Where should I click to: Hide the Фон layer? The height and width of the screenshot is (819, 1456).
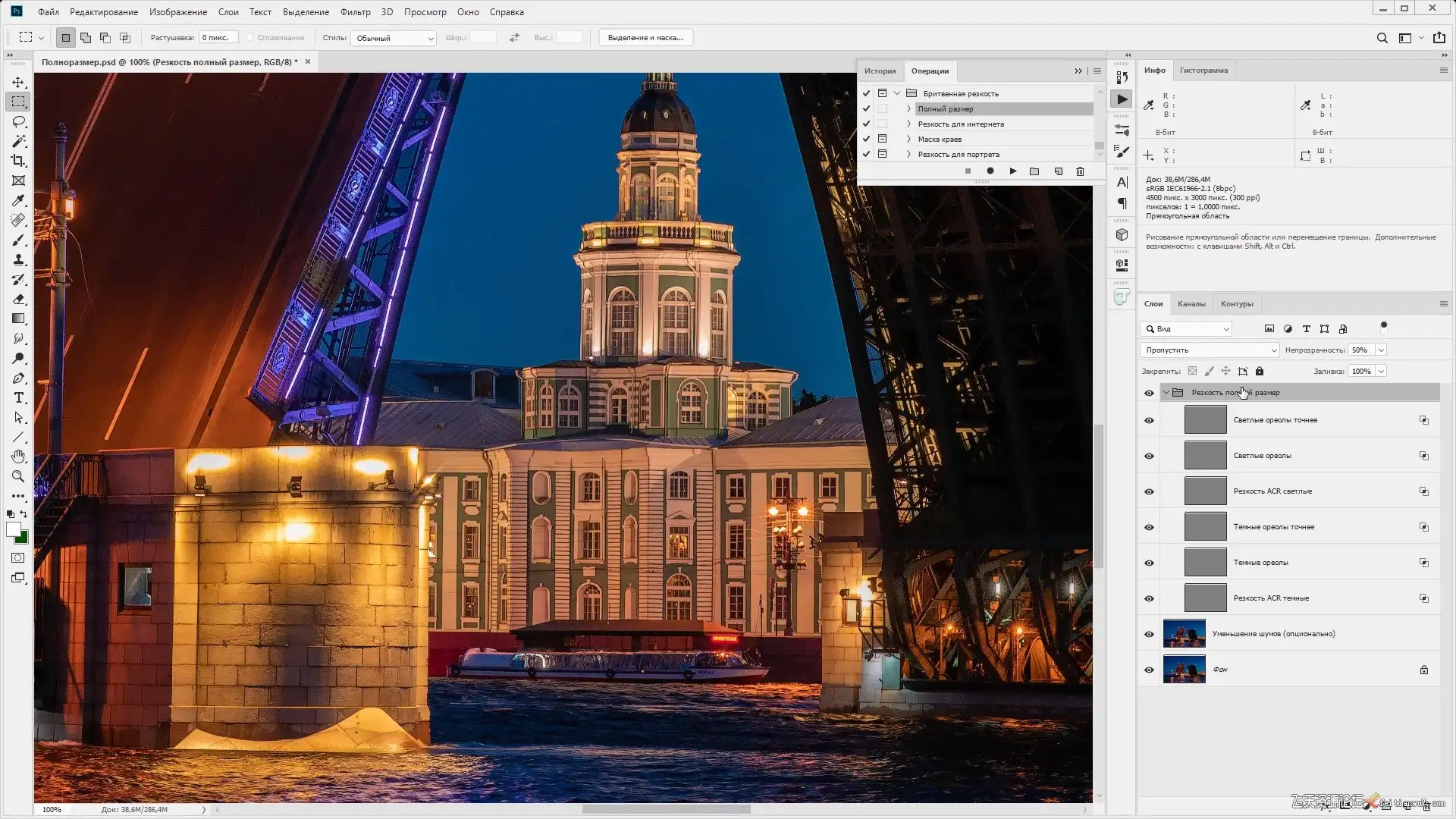(x=1149, y=670)
